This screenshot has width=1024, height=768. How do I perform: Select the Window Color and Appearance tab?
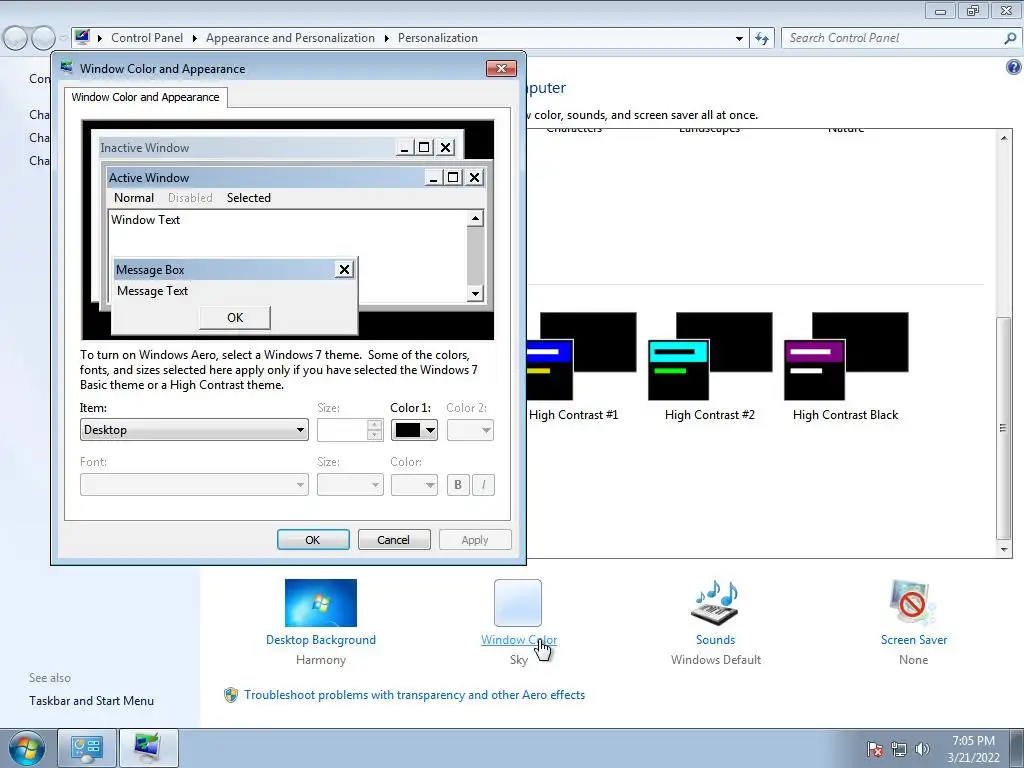[x=146, y=97]
